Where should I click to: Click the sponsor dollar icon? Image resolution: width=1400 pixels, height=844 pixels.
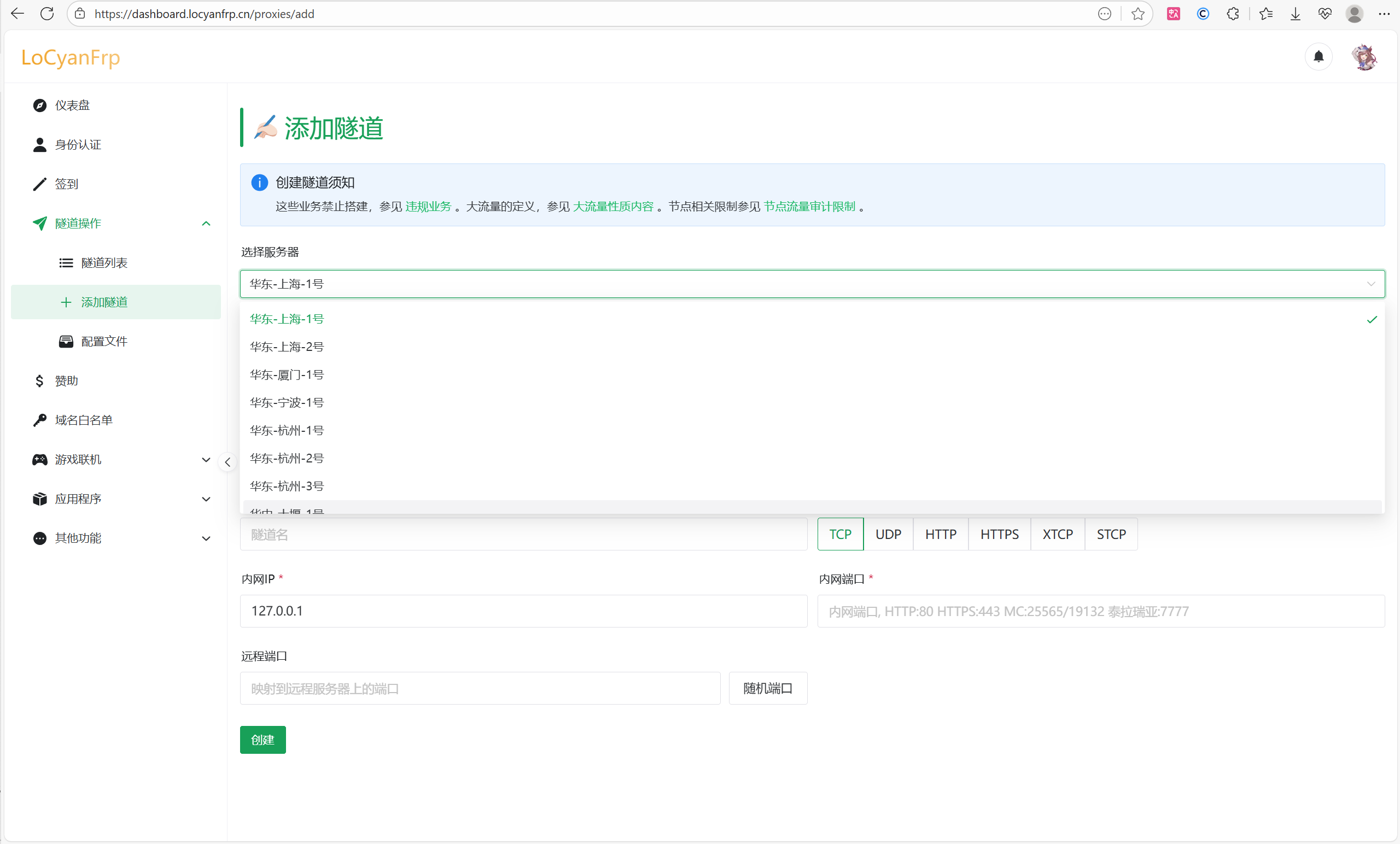(x=39, y=380)
